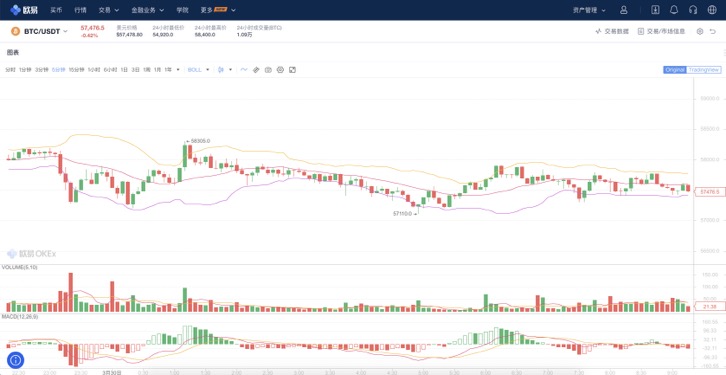Toggle the line indicator wave icon

(x=244, y=70)
